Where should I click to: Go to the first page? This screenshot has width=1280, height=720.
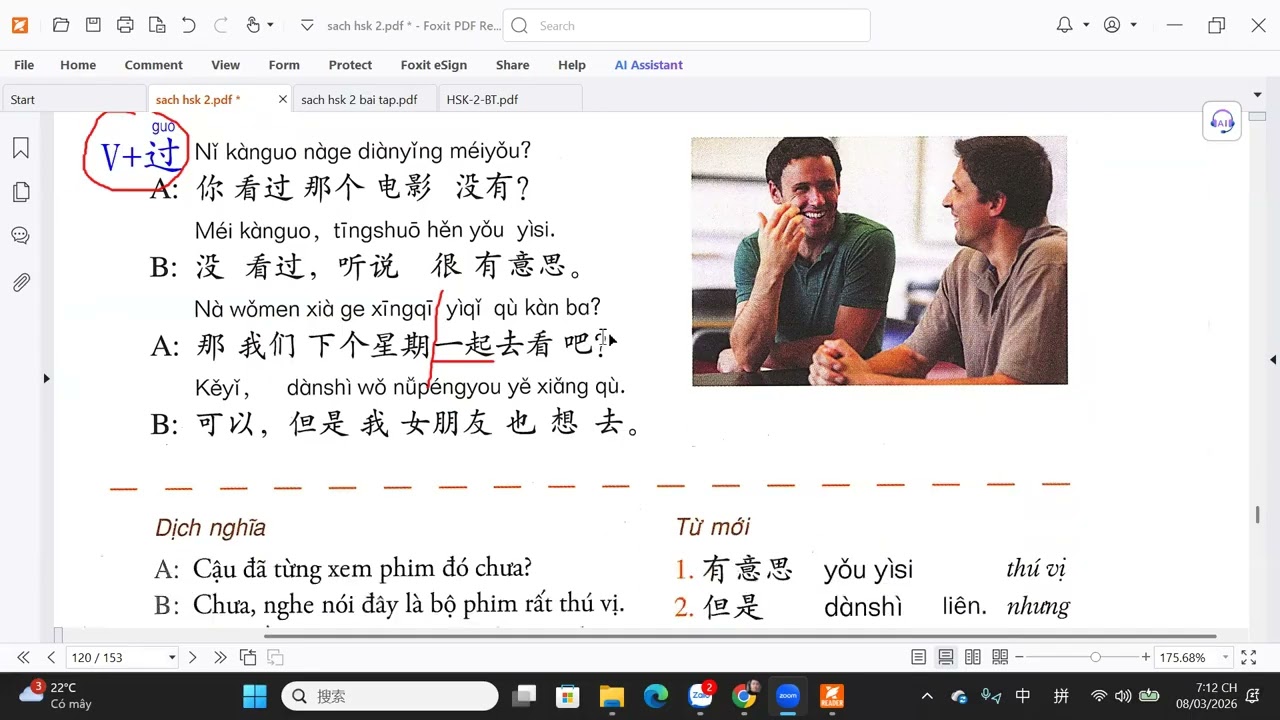23,657
